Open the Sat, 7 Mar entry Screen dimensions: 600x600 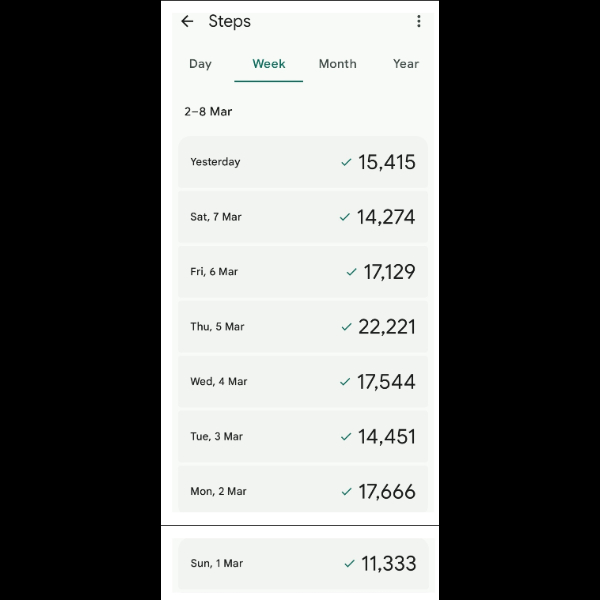[302, 217]
